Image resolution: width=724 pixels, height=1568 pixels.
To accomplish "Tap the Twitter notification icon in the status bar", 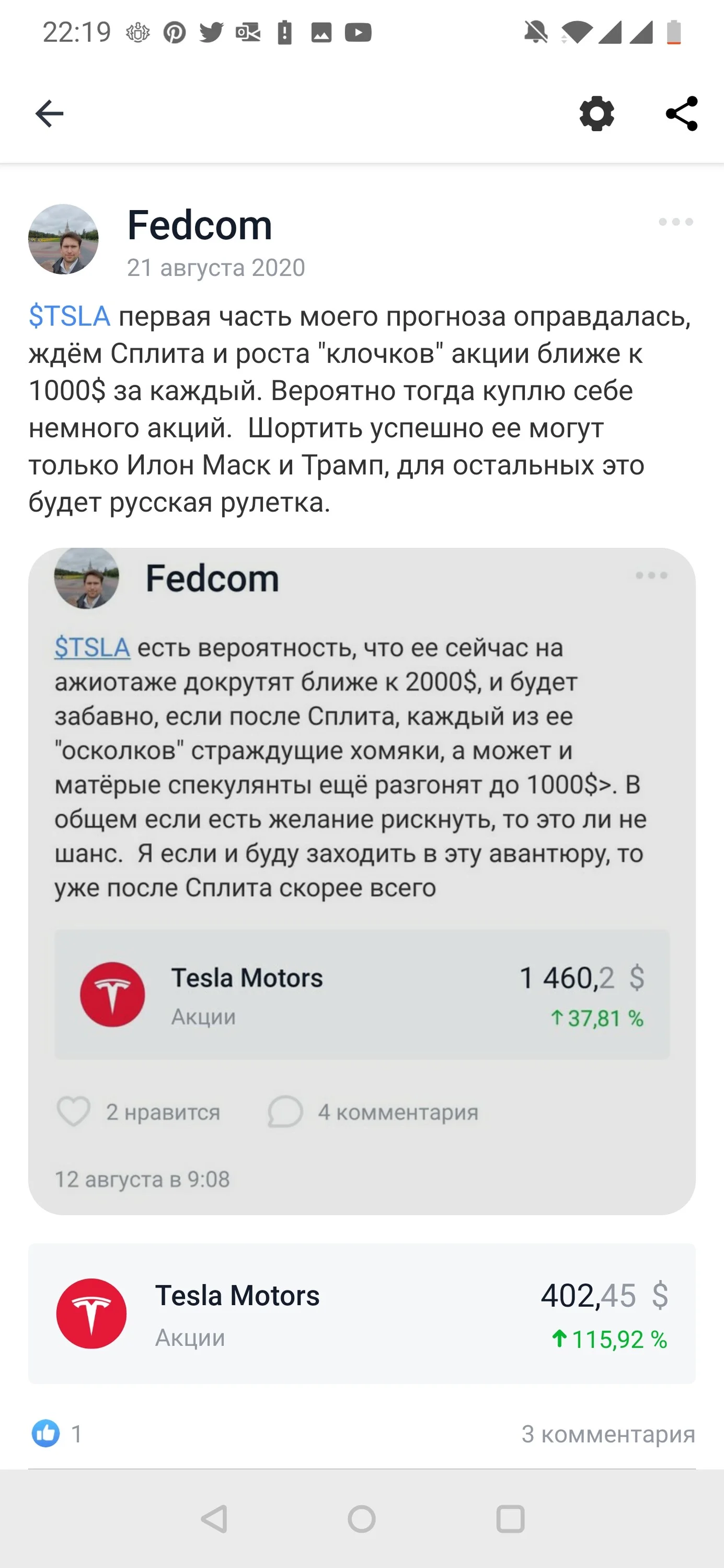I will pyautogui.click(x=211, y=32).
